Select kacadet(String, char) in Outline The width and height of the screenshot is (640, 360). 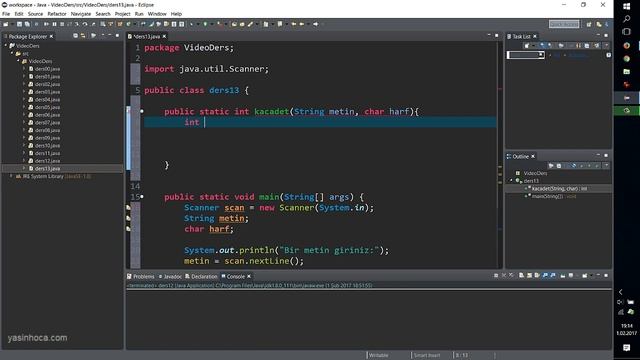559,189
